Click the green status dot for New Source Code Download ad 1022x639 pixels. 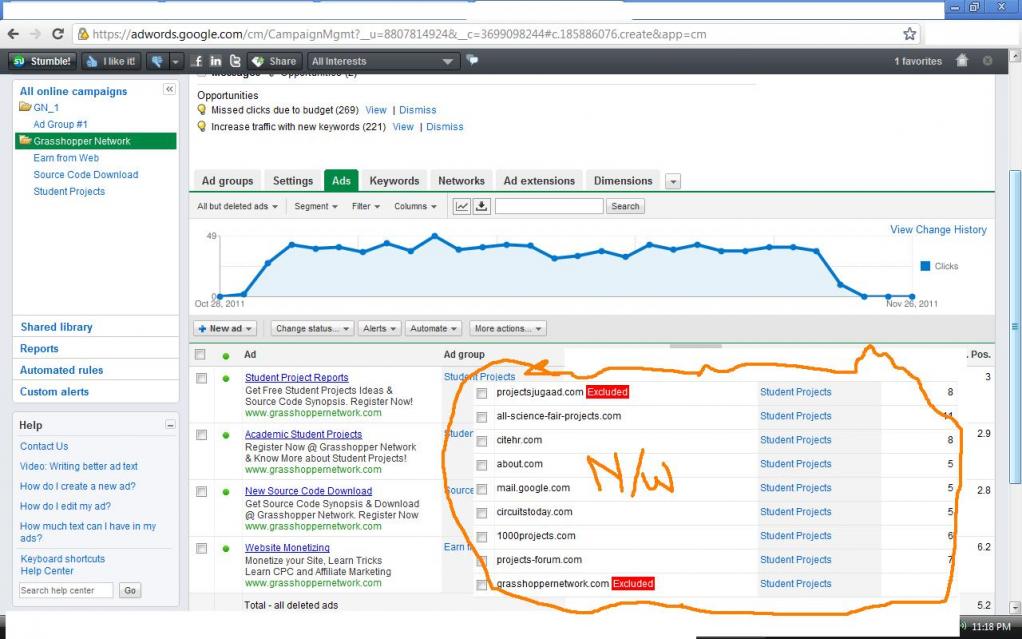click(226, 492)
